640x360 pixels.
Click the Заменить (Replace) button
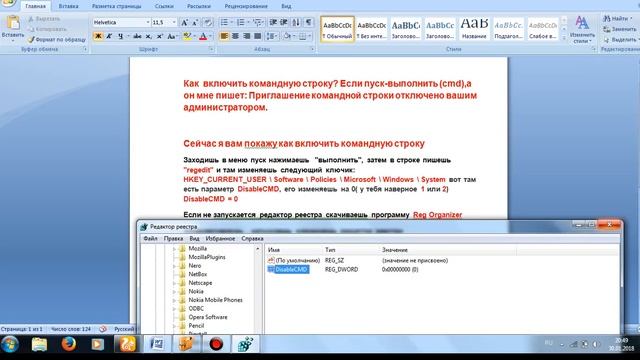620,29
